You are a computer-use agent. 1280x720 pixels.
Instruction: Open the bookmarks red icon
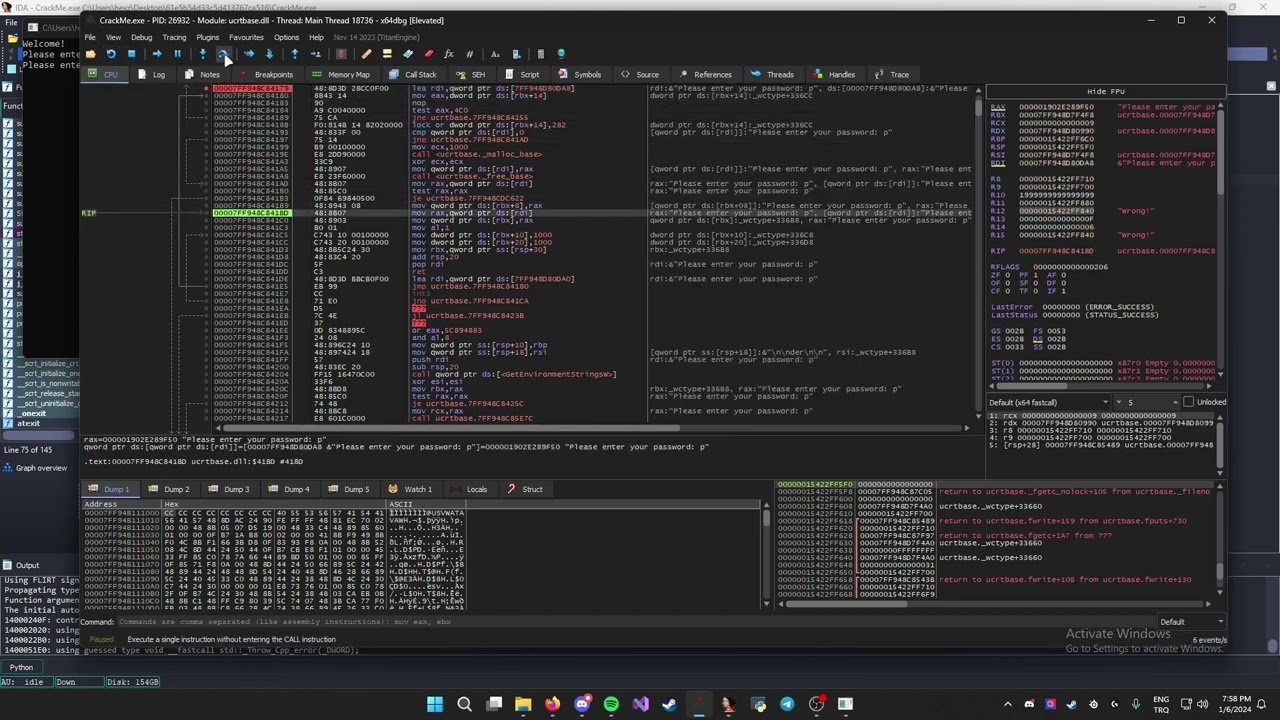point(428,54)
